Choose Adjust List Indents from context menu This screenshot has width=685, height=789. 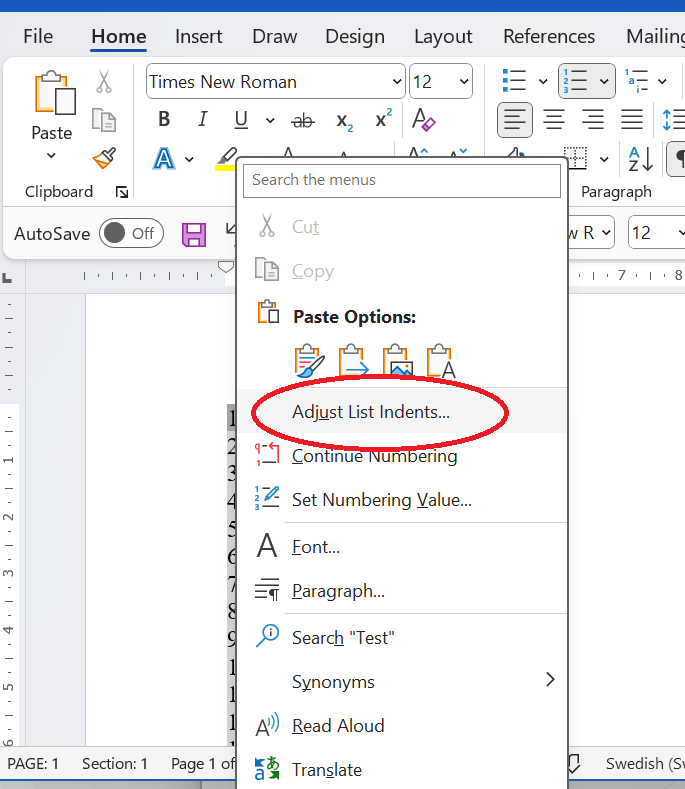[x=402, y=412]
